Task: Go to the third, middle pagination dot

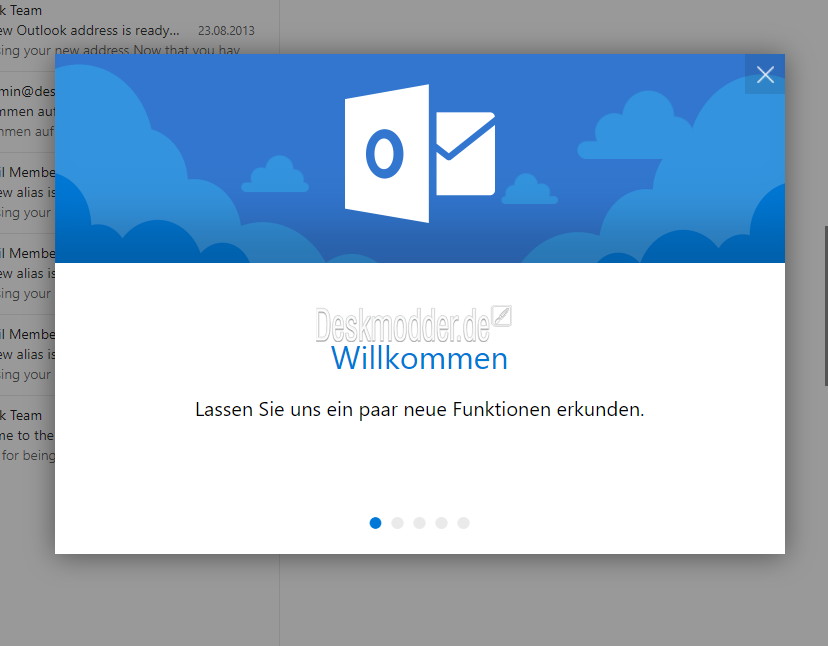Action: pyautogui.click(x=420, y=523)
